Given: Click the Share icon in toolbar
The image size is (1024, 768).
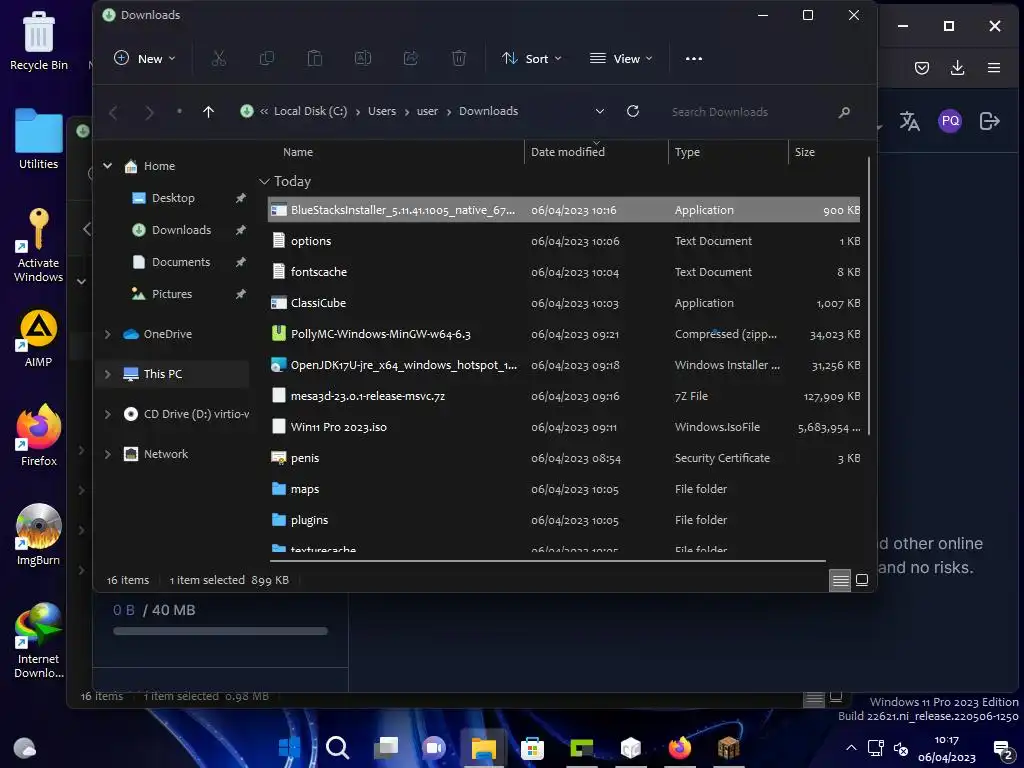Looking at the screenshot, I should [411, 58].
